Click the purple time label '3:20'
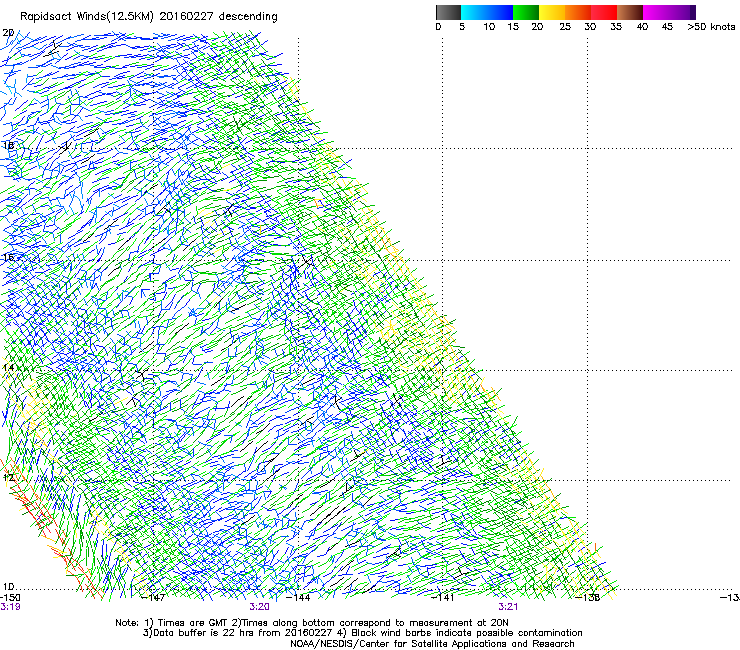Screen dimensions: 740x650 click(x=259, y=607)
